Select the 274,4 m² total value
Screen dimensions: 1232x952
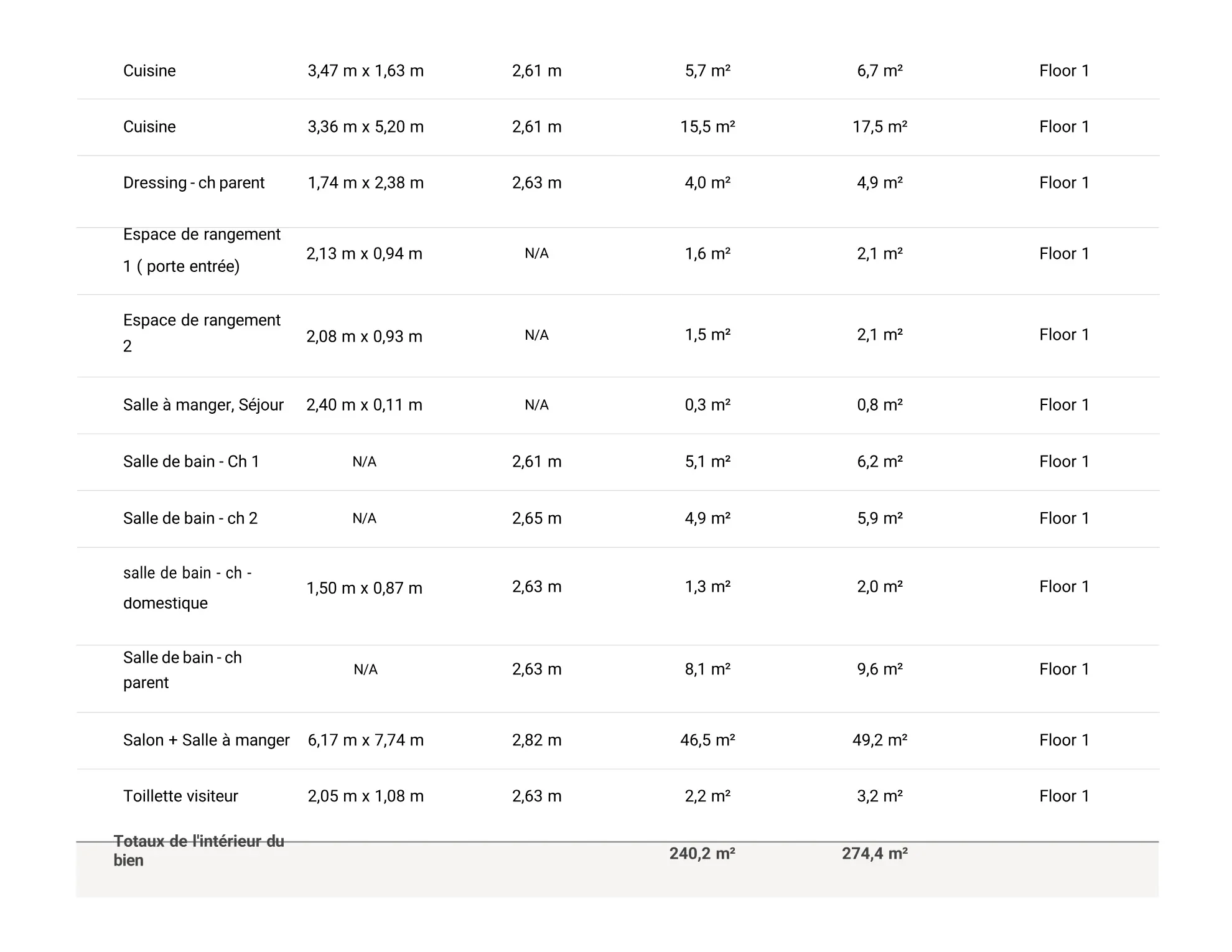(x=875, y=854)
